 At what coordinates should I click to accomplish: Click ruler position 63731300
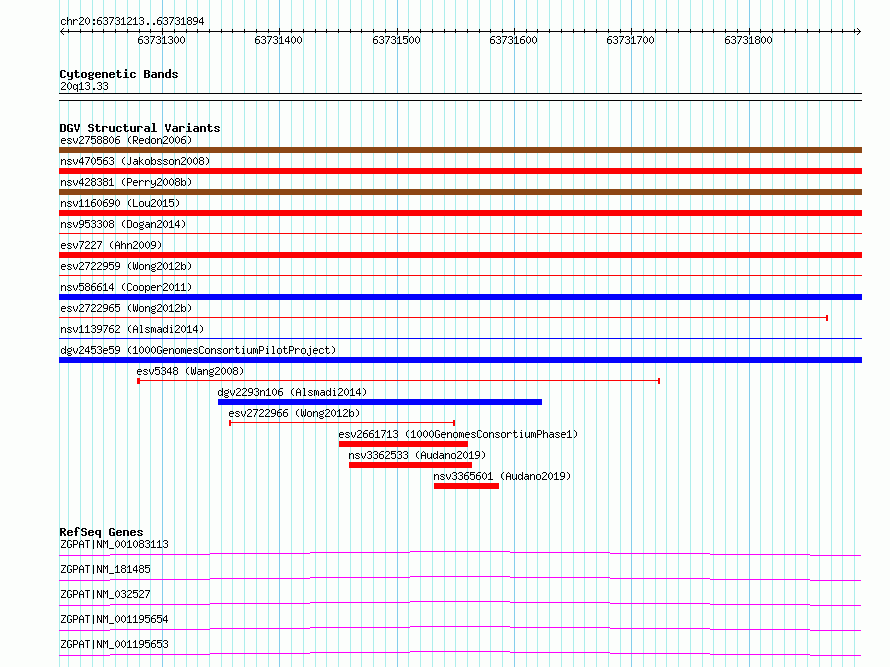[x=161, y=40]
